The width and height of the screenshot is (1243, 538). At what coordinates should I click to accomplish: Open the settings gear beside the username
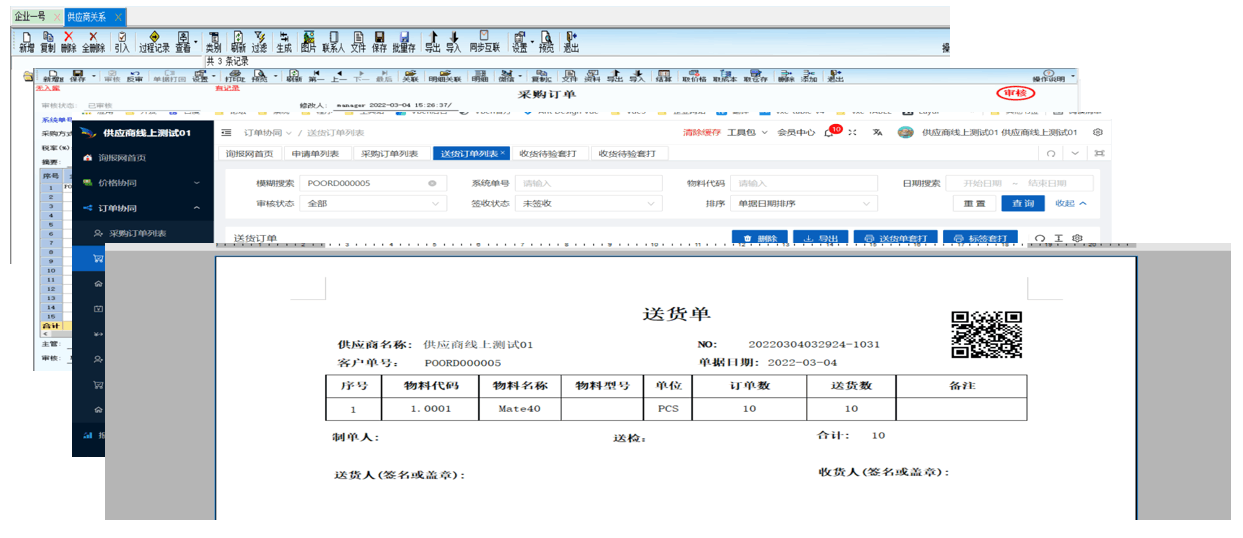1097,132
